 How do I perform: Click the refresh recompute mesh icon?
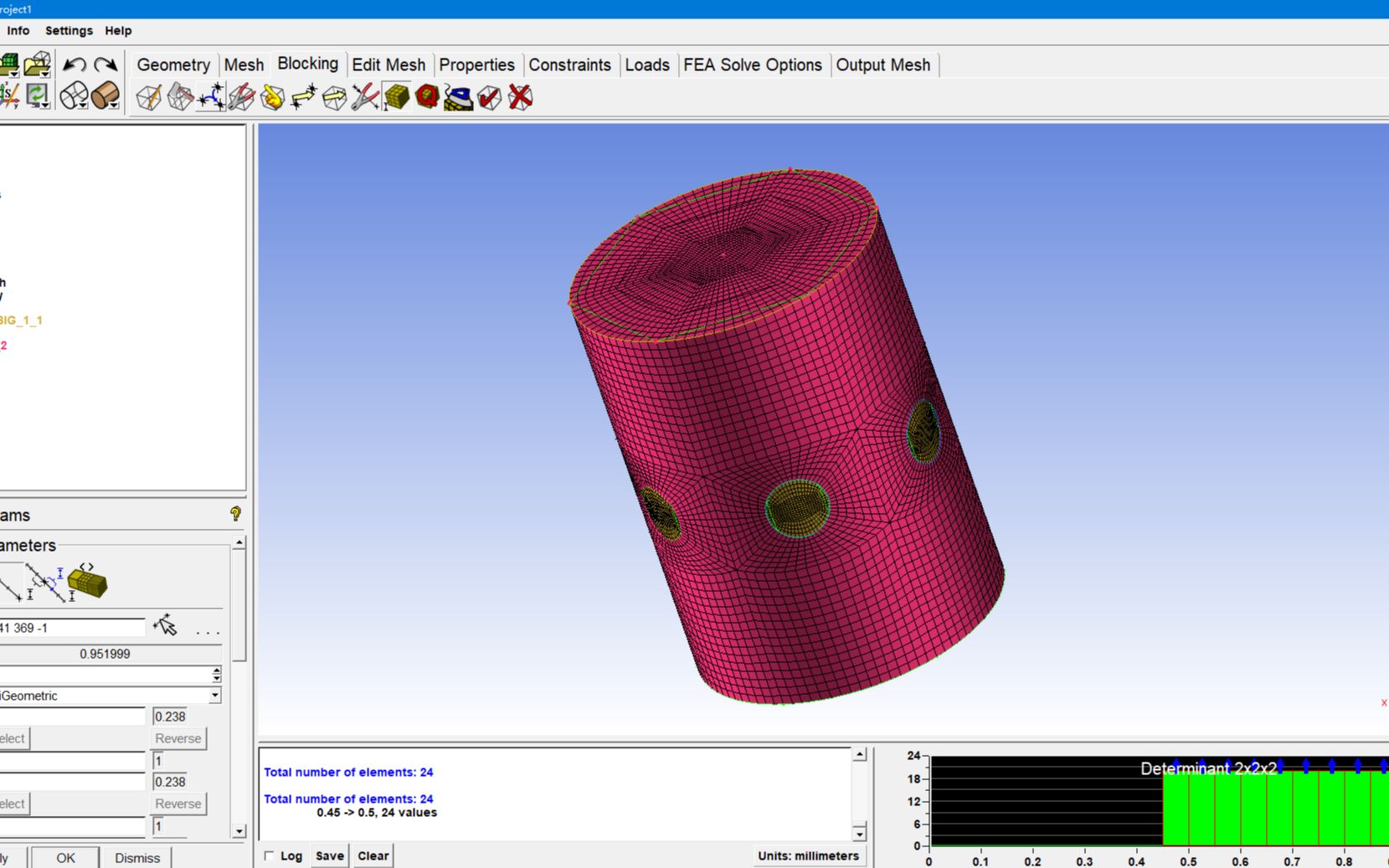[x=38, y=95]
